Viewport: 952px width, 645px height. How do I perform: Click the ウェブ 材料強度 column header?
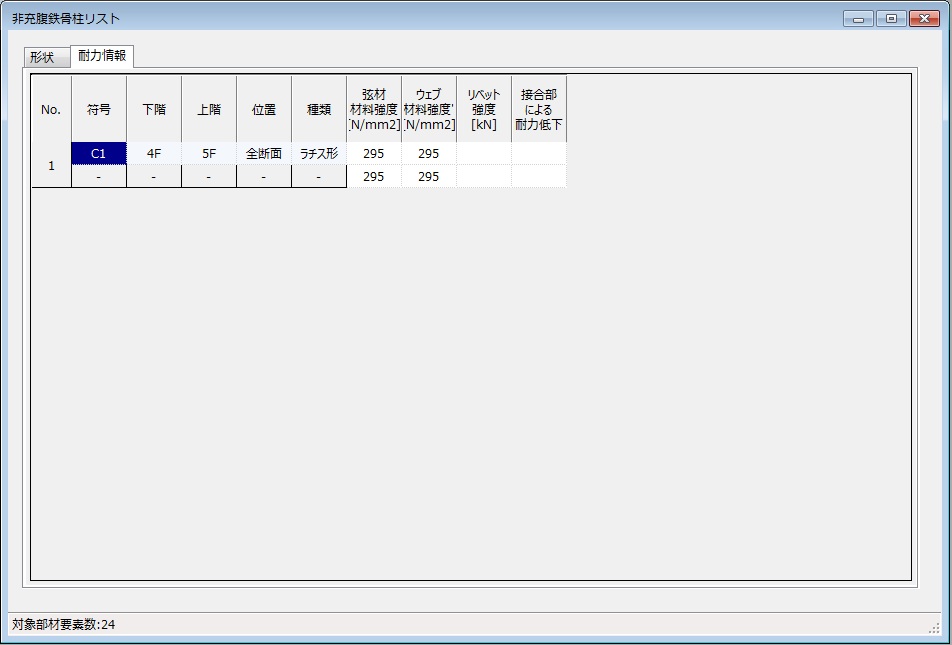429,109
